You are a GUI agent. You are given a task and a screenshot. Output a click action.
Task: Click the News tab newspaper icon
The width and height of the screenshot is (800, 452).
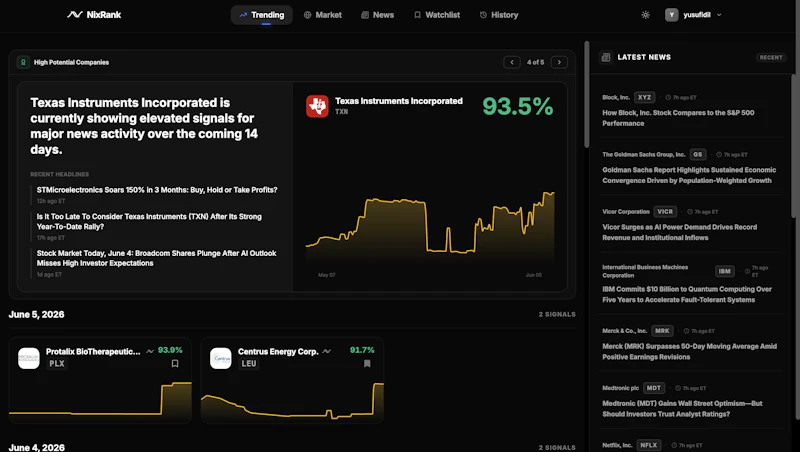pyautogui.click(x=365, y=15)
